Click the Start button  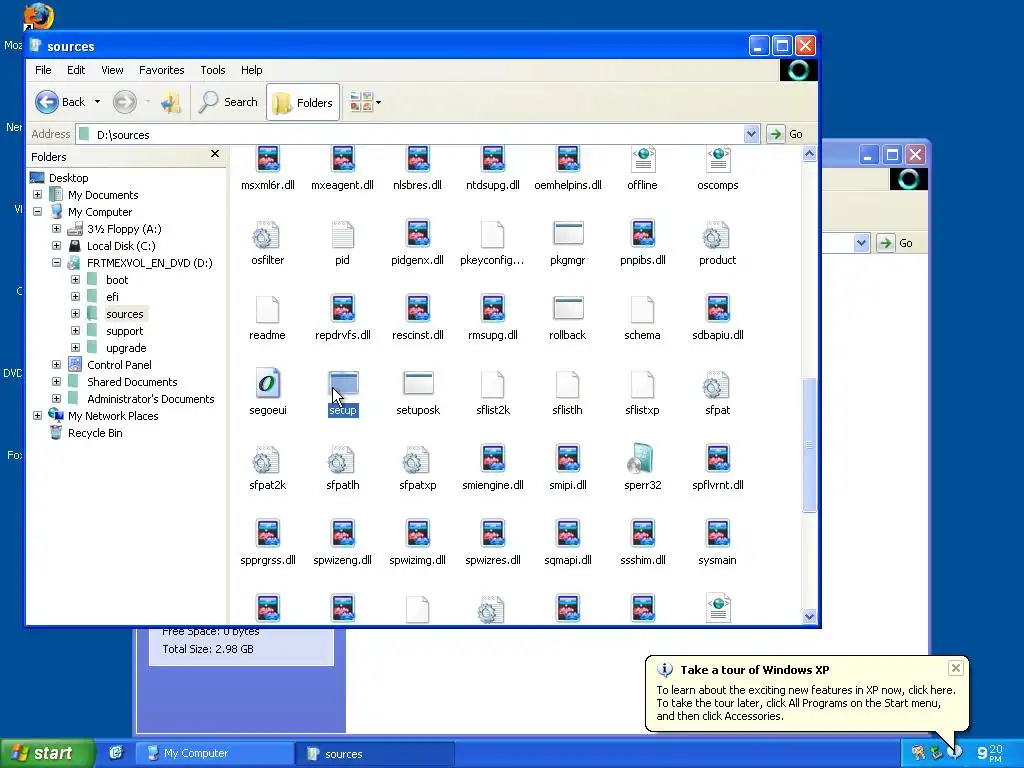[47, 753]
